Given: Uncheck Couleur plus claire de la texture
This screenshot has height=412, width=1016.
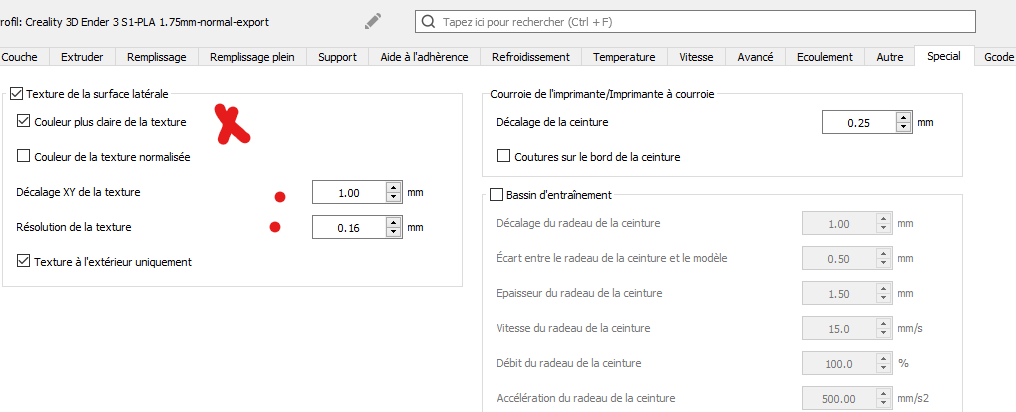Looking at the screenshot, I should click(23, 121).
